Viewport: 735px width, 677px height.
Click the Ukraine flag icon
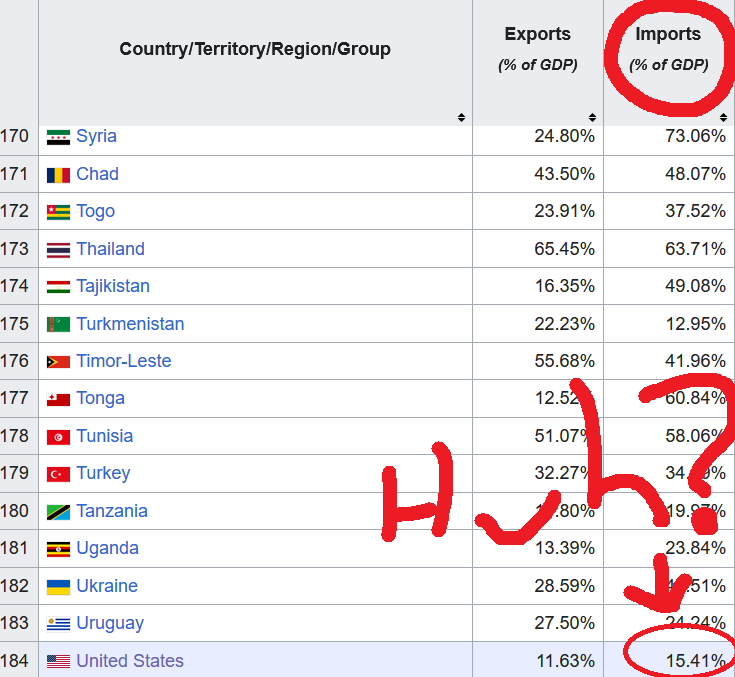(58, 587)
